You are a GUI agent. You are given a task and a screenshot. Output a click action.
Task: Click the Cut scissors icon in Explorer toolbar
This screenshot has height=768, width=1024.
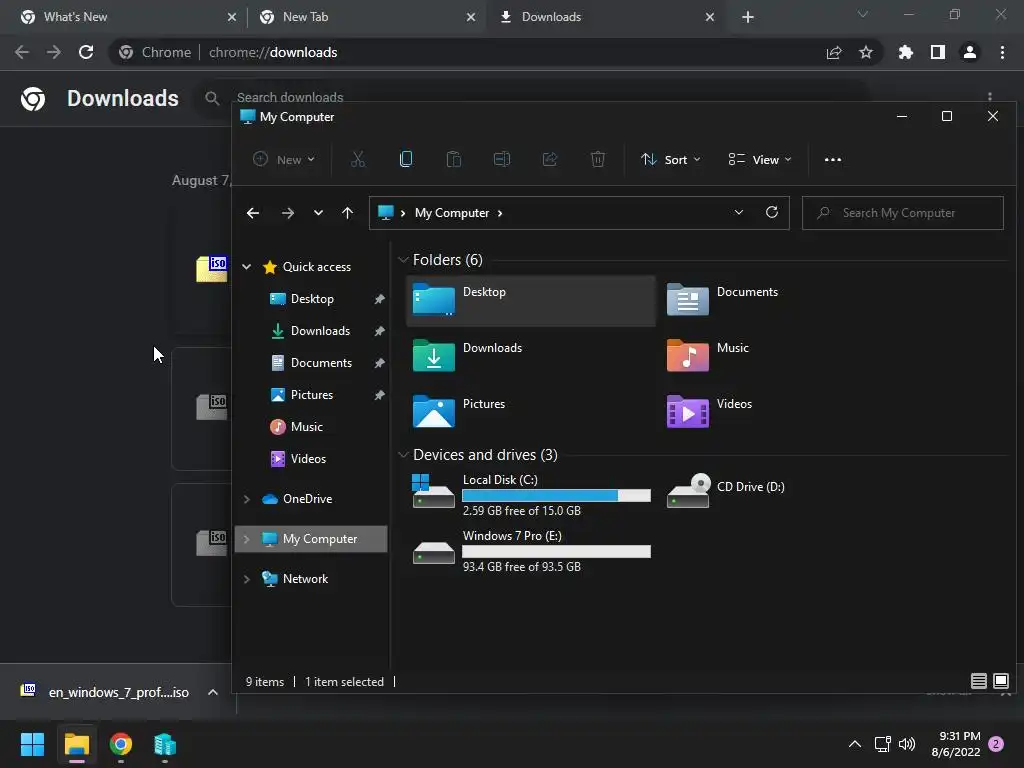(x=358, y=159)
